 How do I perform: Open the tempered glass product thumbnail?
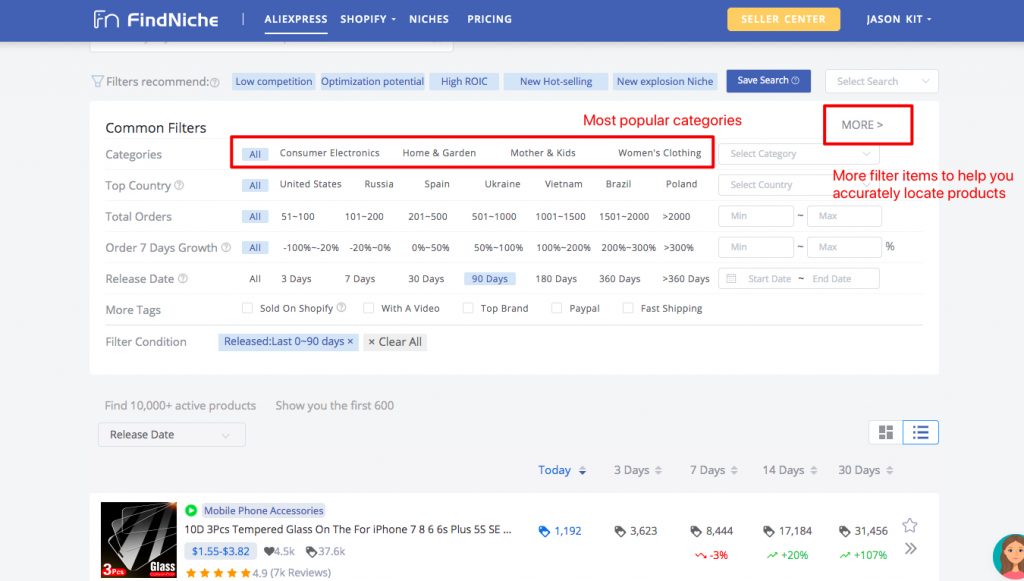139,540
